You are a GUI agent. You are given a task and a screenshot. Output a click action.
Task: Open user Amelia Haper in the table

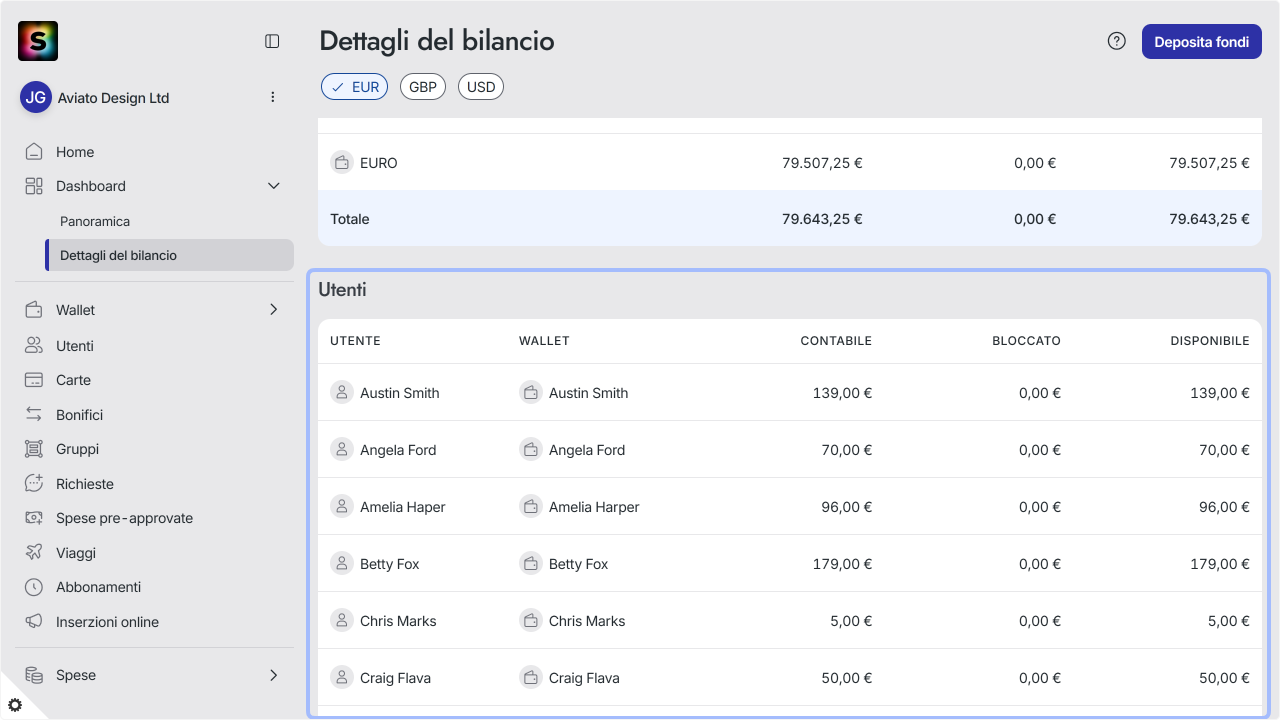tap(403, 507)
